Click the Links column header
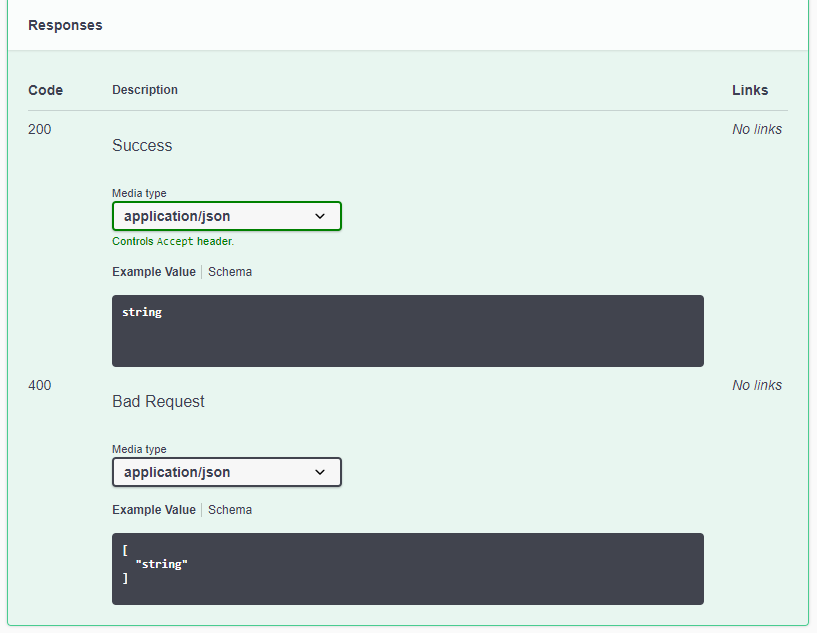 (750, 90)
